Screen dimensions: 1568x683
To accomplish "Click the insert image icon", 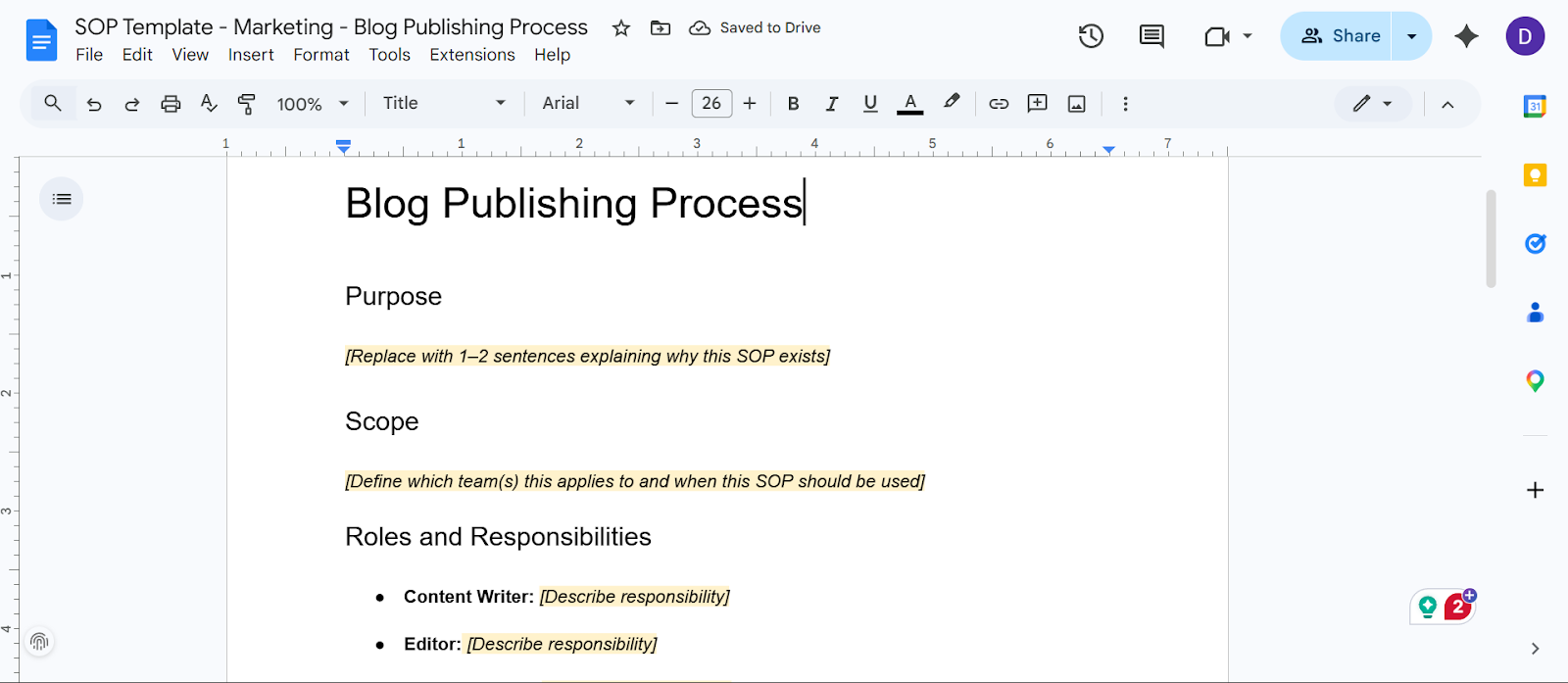I will pos(1076,104).
